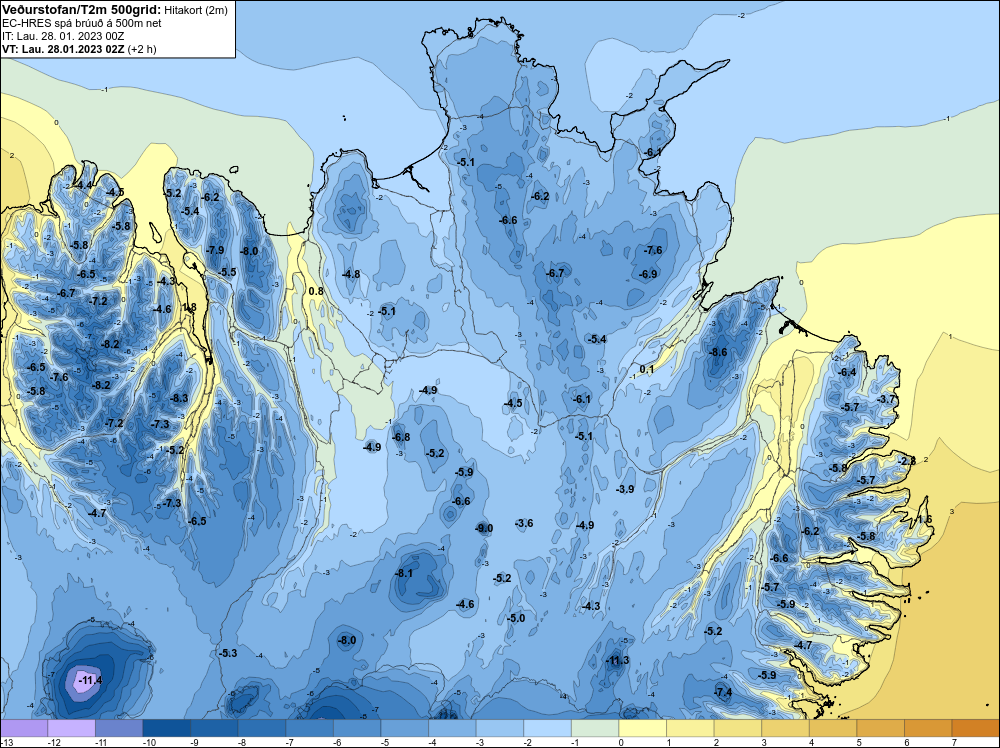The height and width of the screenshot is (748, 1000).
Task: Select the '-5.3' temperature label
Action: [228, 653]
